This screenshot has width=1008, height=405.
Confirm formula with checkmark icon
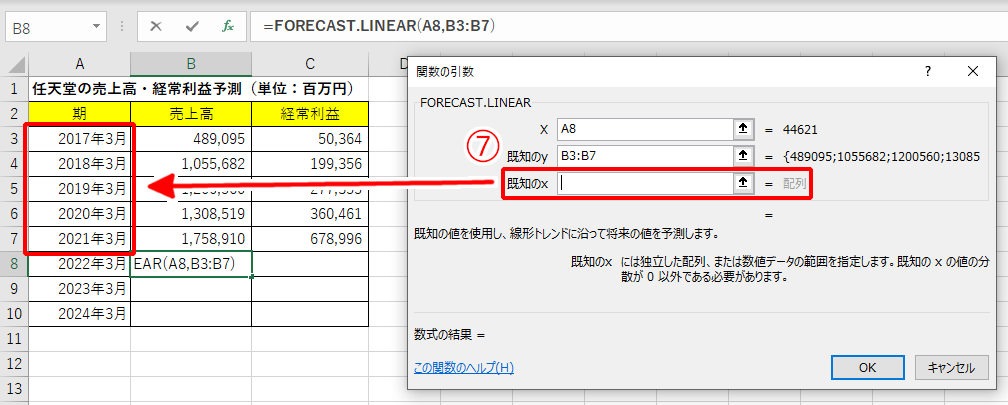coord(192,27)
